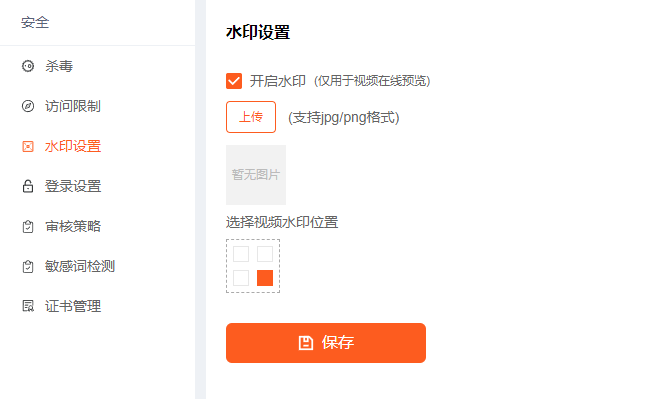646x399 pixels.
Task: Click the 敏感词检测 clipboard icon
Action: click(x=28, y=266)
